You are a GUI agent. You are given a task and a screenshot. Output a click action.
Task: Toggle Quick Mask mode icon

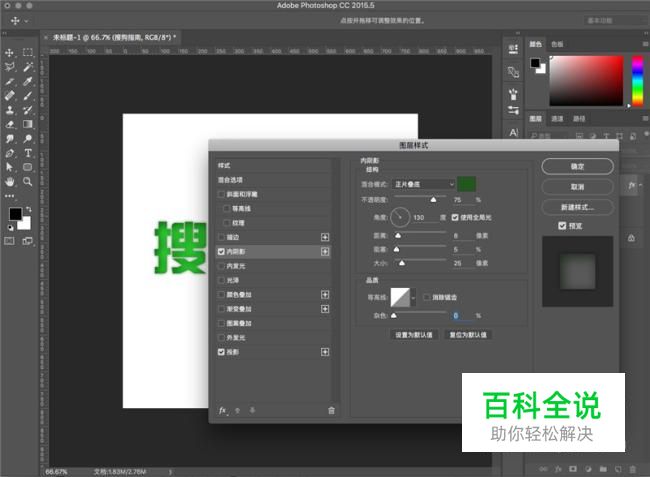point(9,241)
